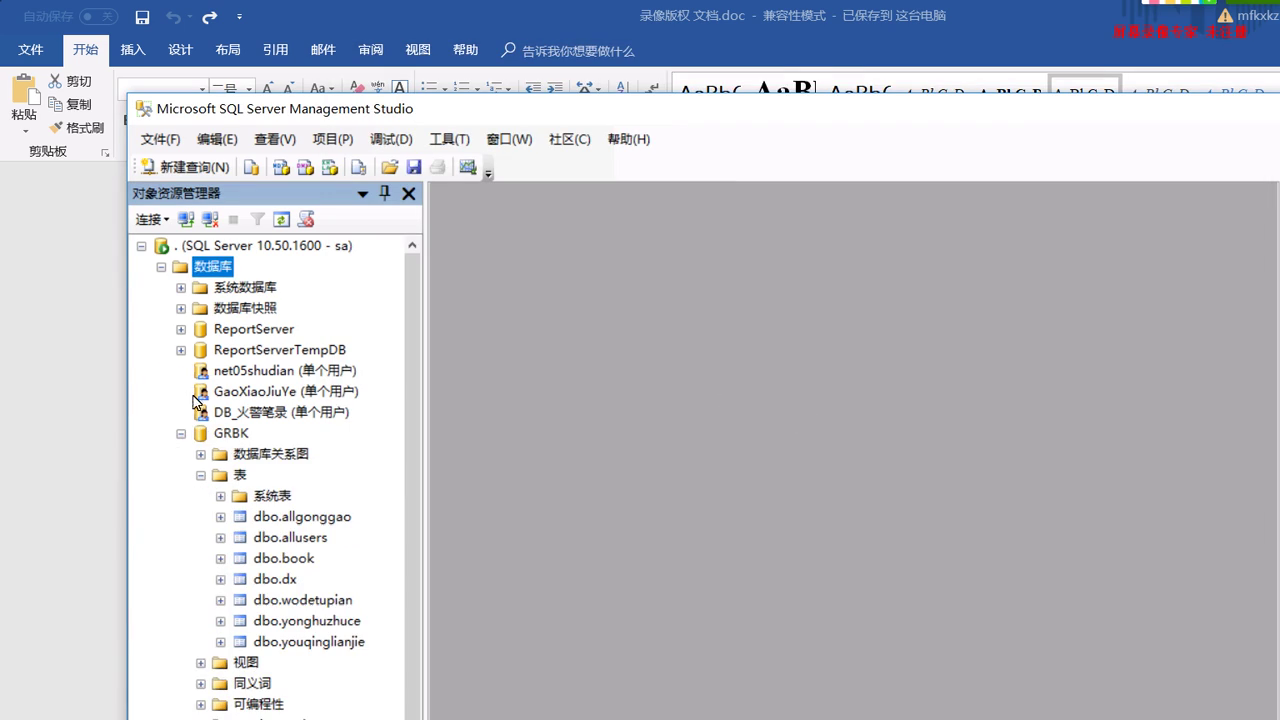Click the script icon with red X
This screenshot has width=1280, height=720.
pos(306,219)
